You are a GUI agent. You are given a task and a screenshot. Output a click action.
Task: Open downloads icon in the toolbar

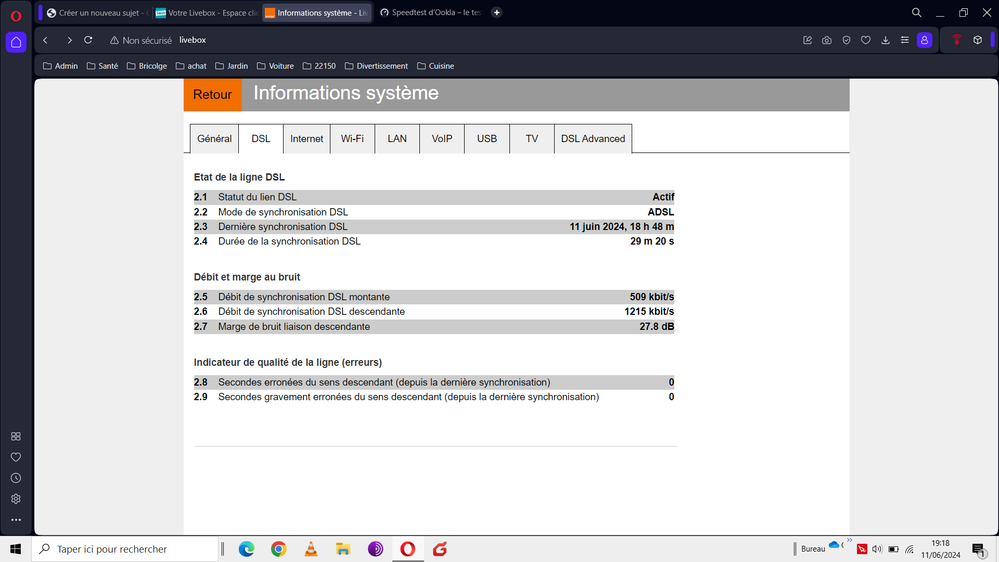[x=885, y=40]
